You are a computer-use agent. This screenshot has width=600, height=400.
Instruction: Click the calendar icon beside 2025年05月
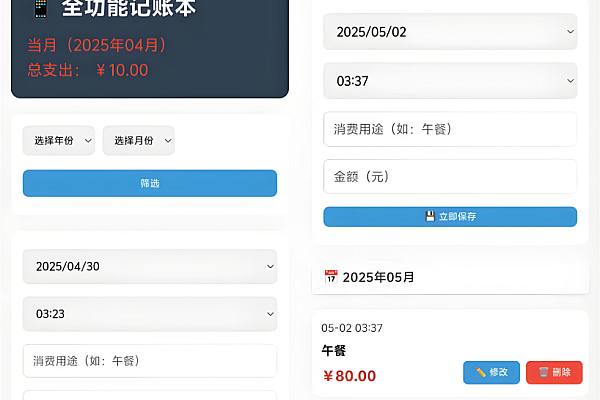point(331,277)
